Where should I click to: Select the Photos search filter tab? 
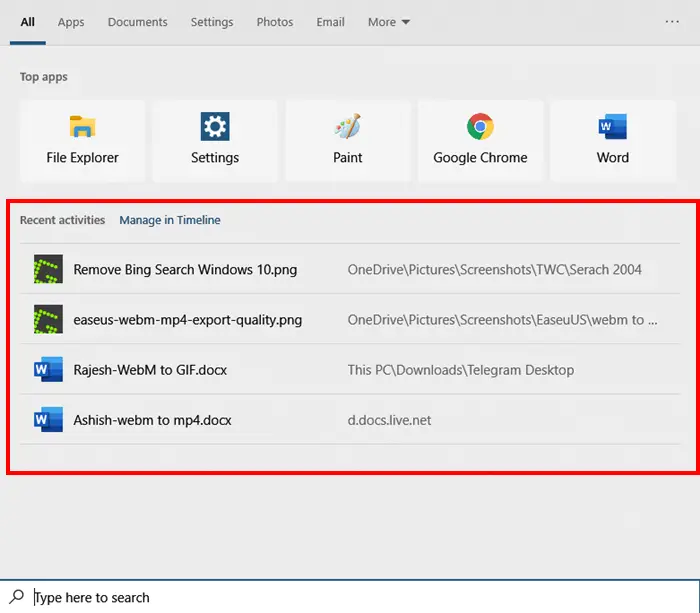point(275,22)
